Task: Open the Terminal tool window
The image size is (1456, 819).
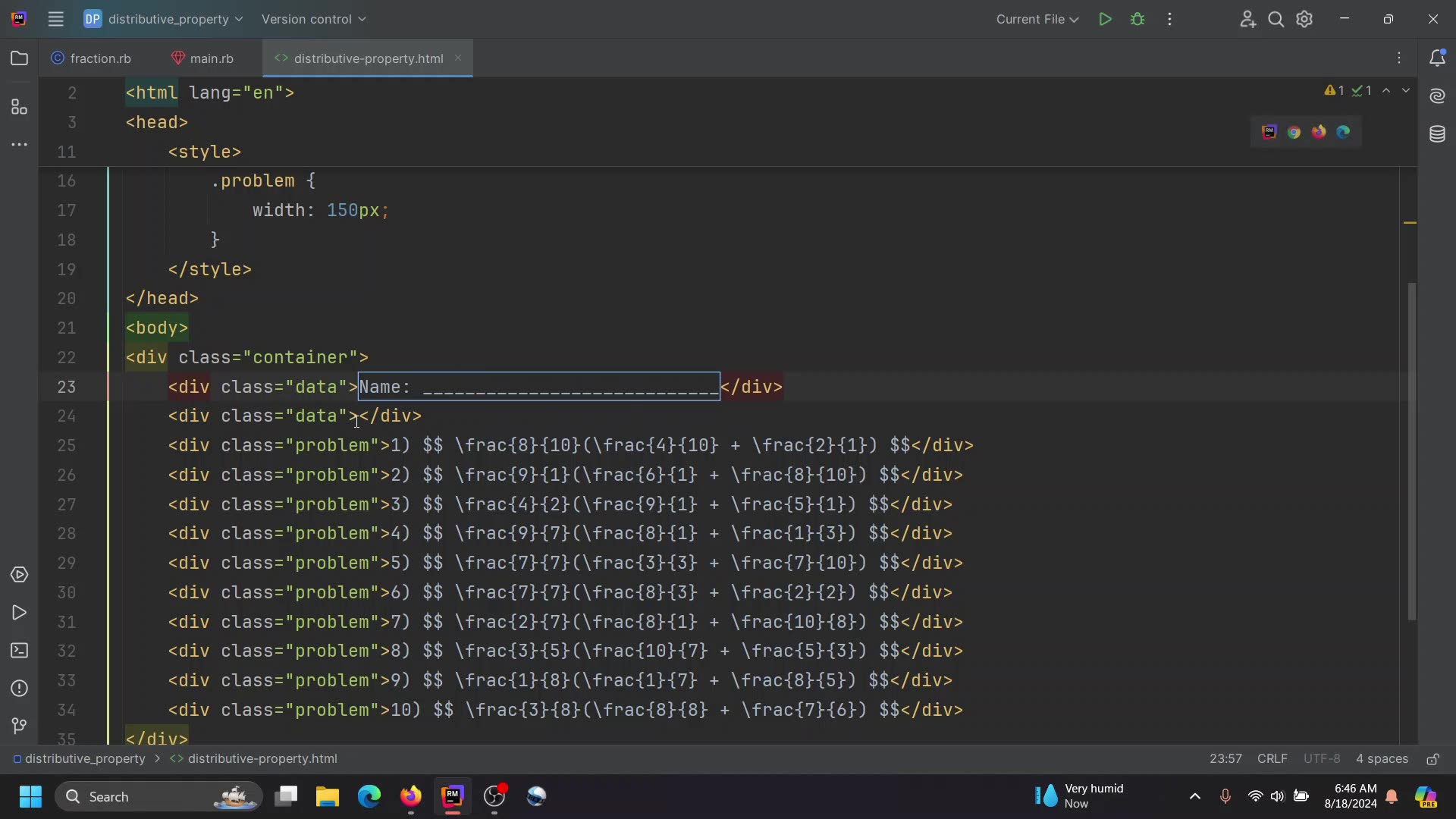Action: [x=20, y=651]
